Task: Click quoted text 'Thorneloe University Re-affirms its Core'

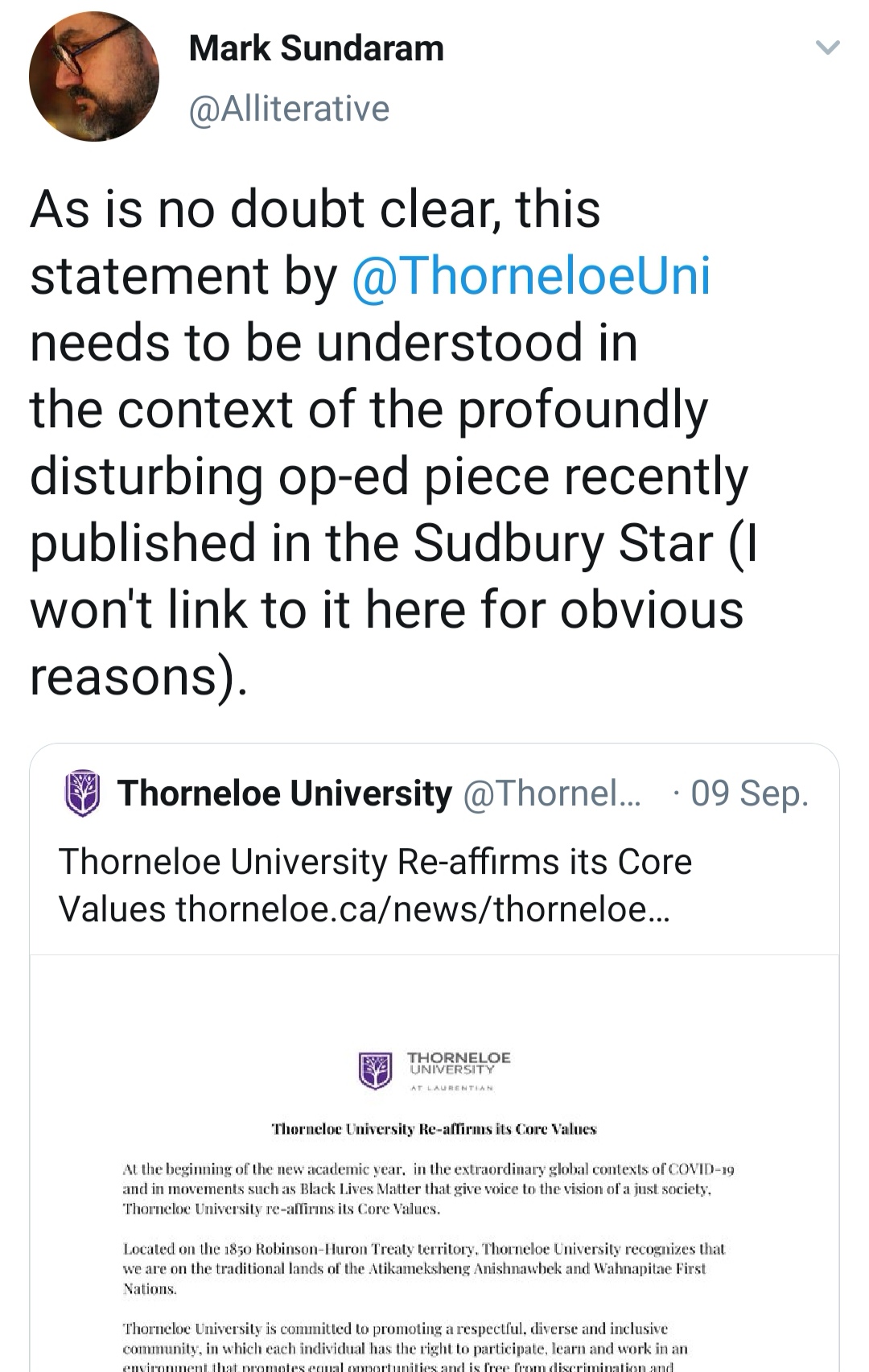Action: point(375,862)
